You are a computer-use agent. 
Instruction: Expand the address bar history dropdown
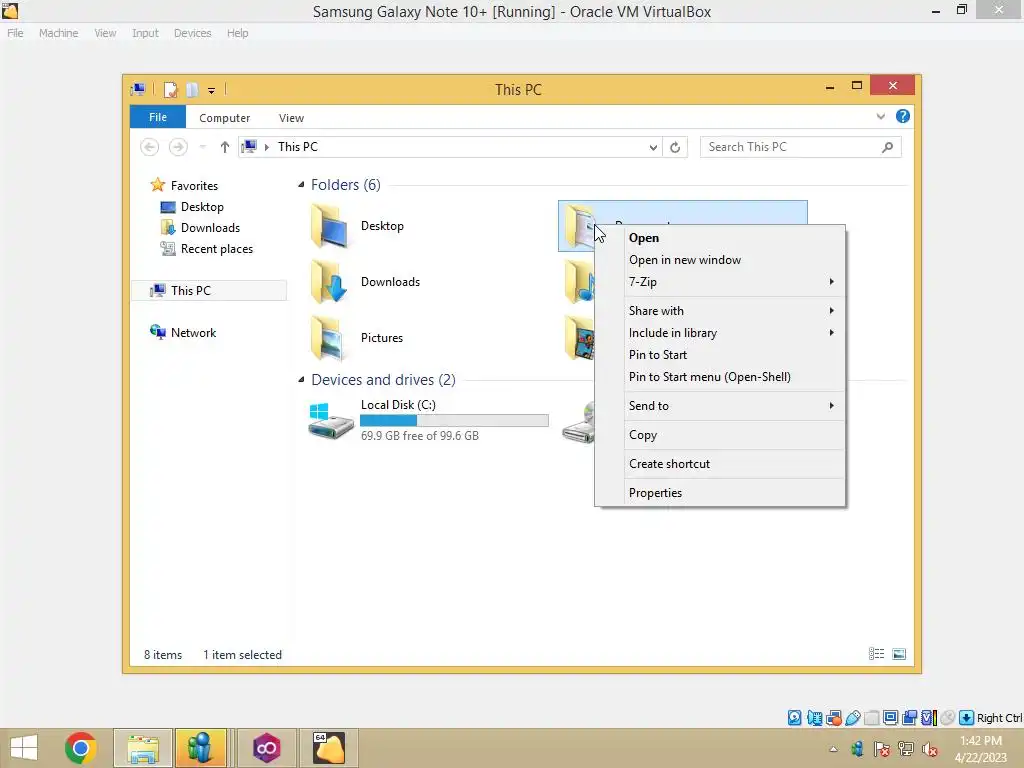(653, 148)
